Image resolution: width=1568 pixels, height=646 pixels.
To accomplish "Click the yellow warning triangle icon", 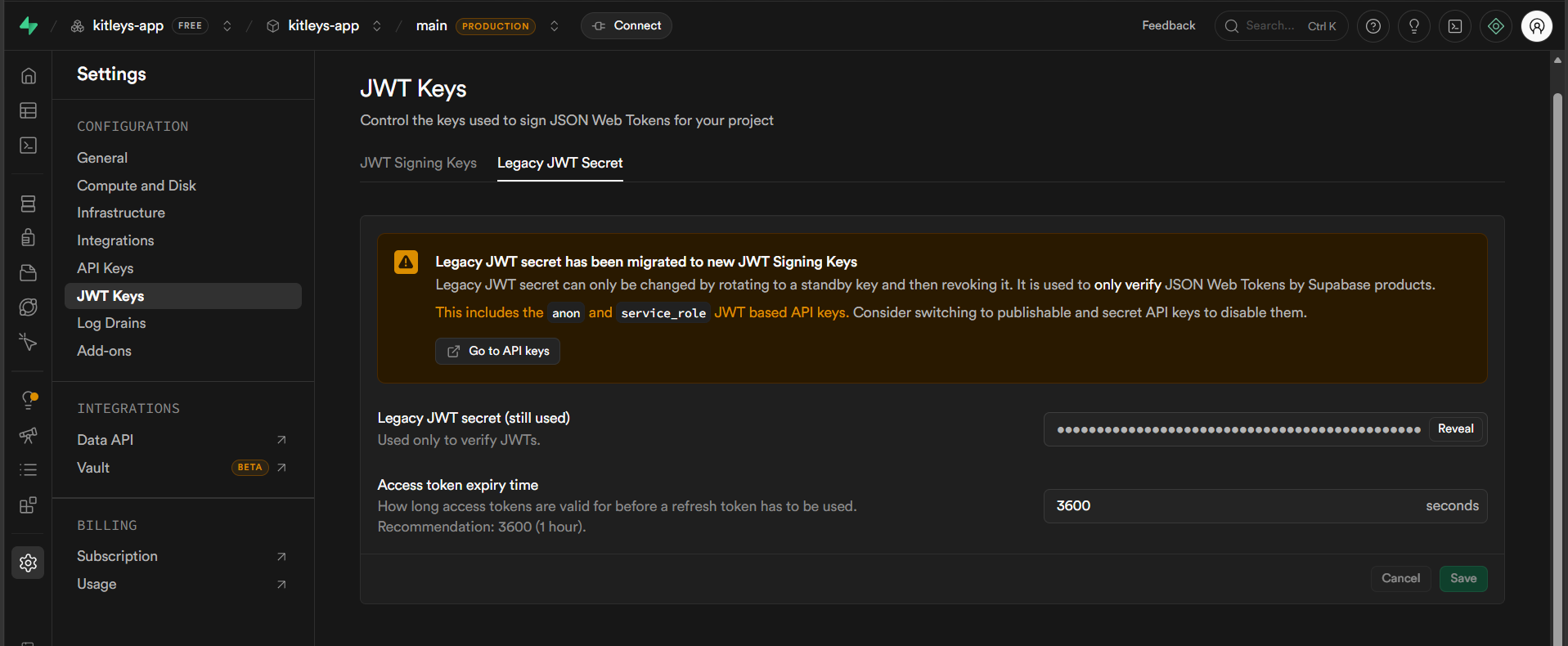I will pyautogui.click(x=406, y=262).
